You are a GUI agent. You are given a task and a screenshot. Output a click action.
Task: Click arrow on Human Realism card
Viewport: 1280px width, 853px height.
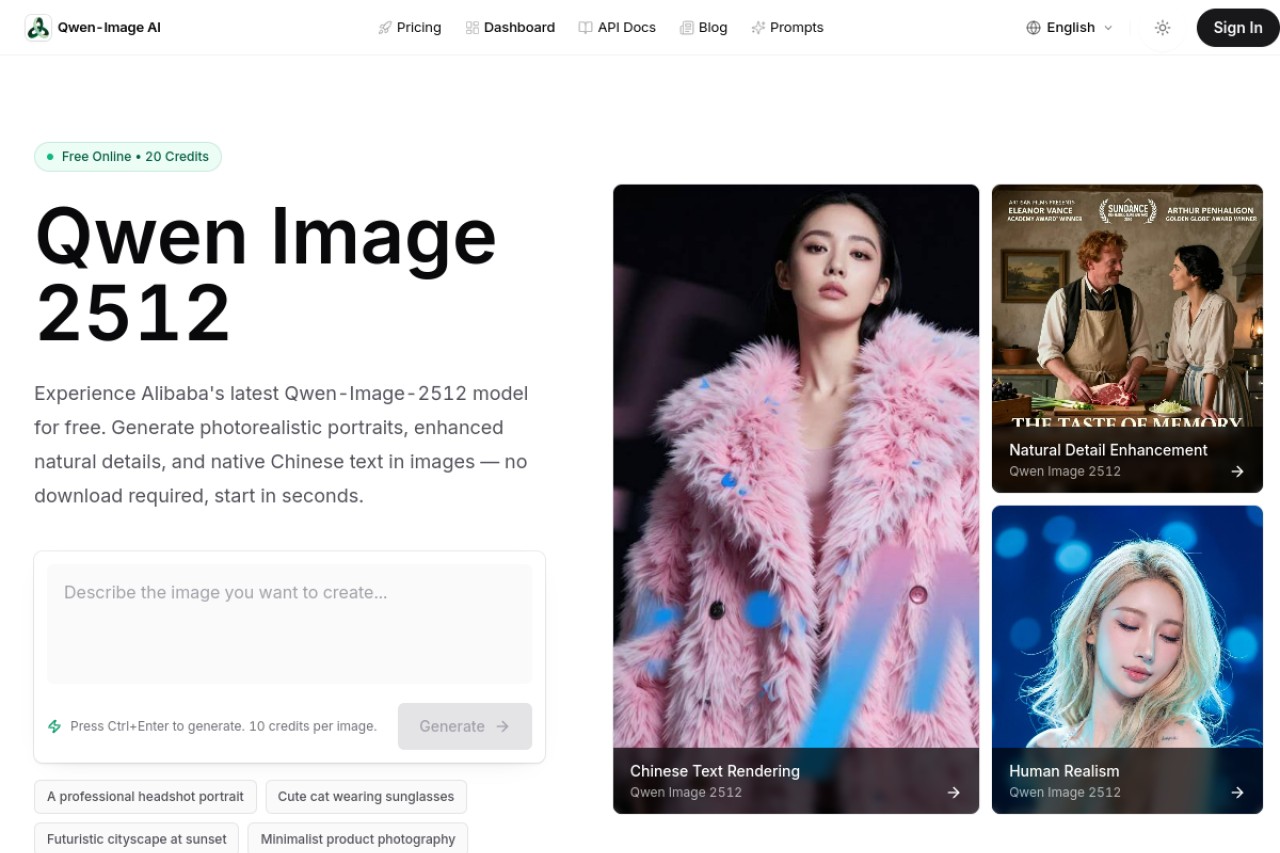pos(1237,792)
